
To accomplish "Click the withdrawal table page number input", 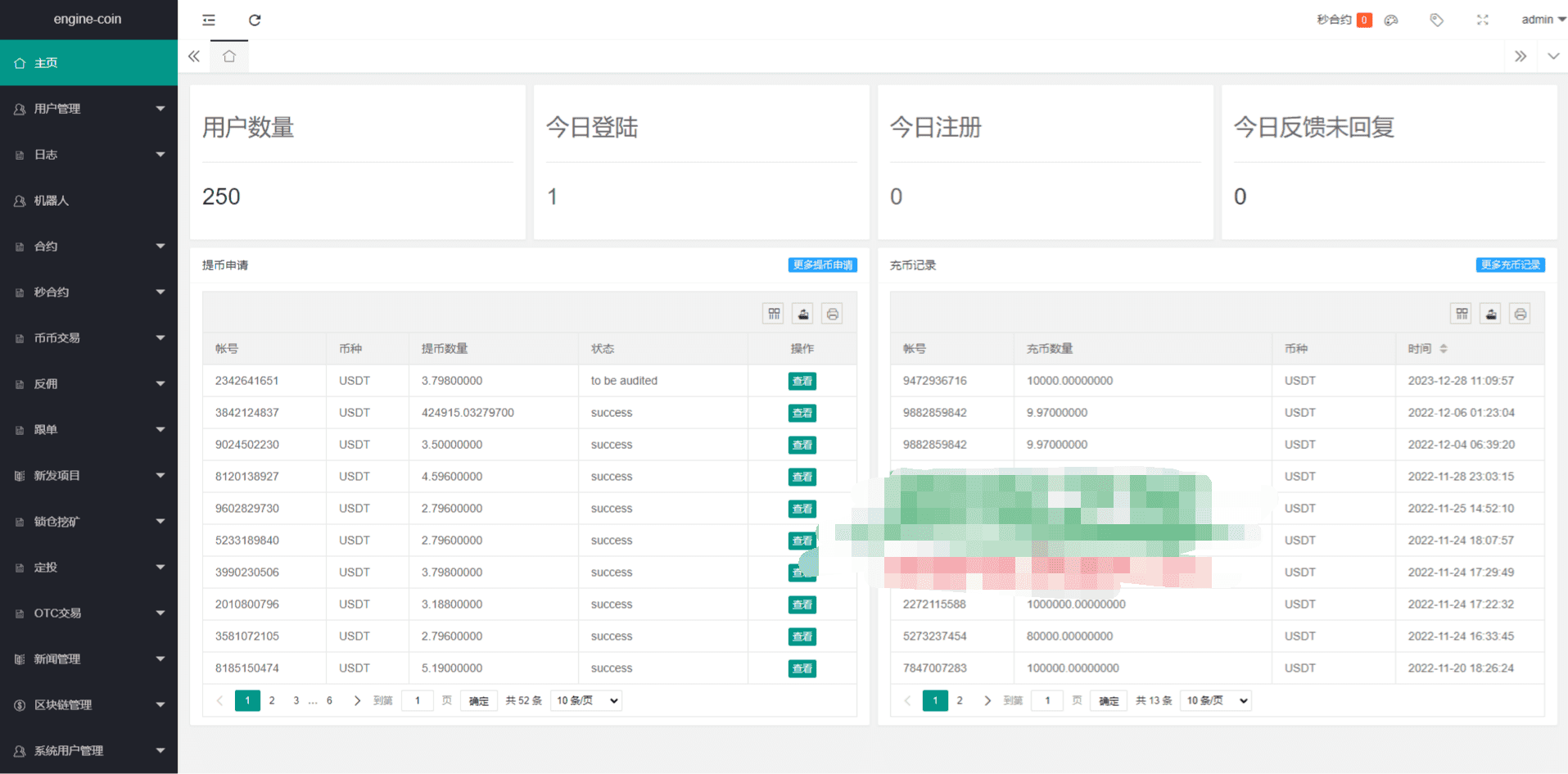I will pos(418,700).
